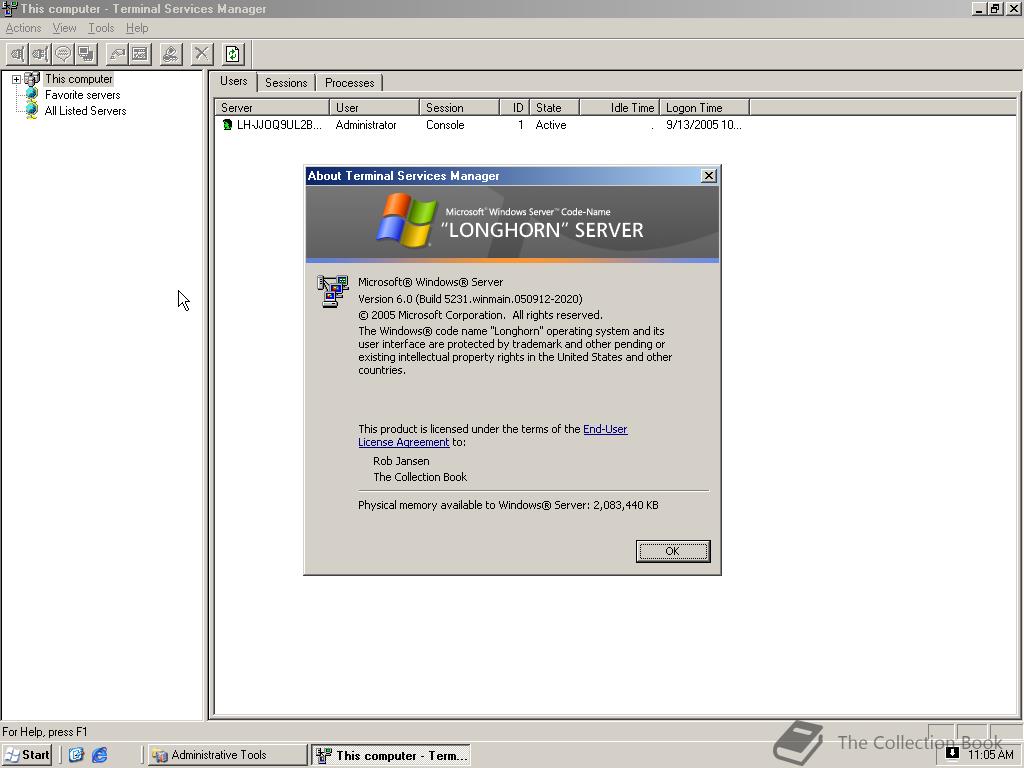Switch to the Users tab
The height and width of the screenshot is (768, 1024).
[x=234, y=81]
